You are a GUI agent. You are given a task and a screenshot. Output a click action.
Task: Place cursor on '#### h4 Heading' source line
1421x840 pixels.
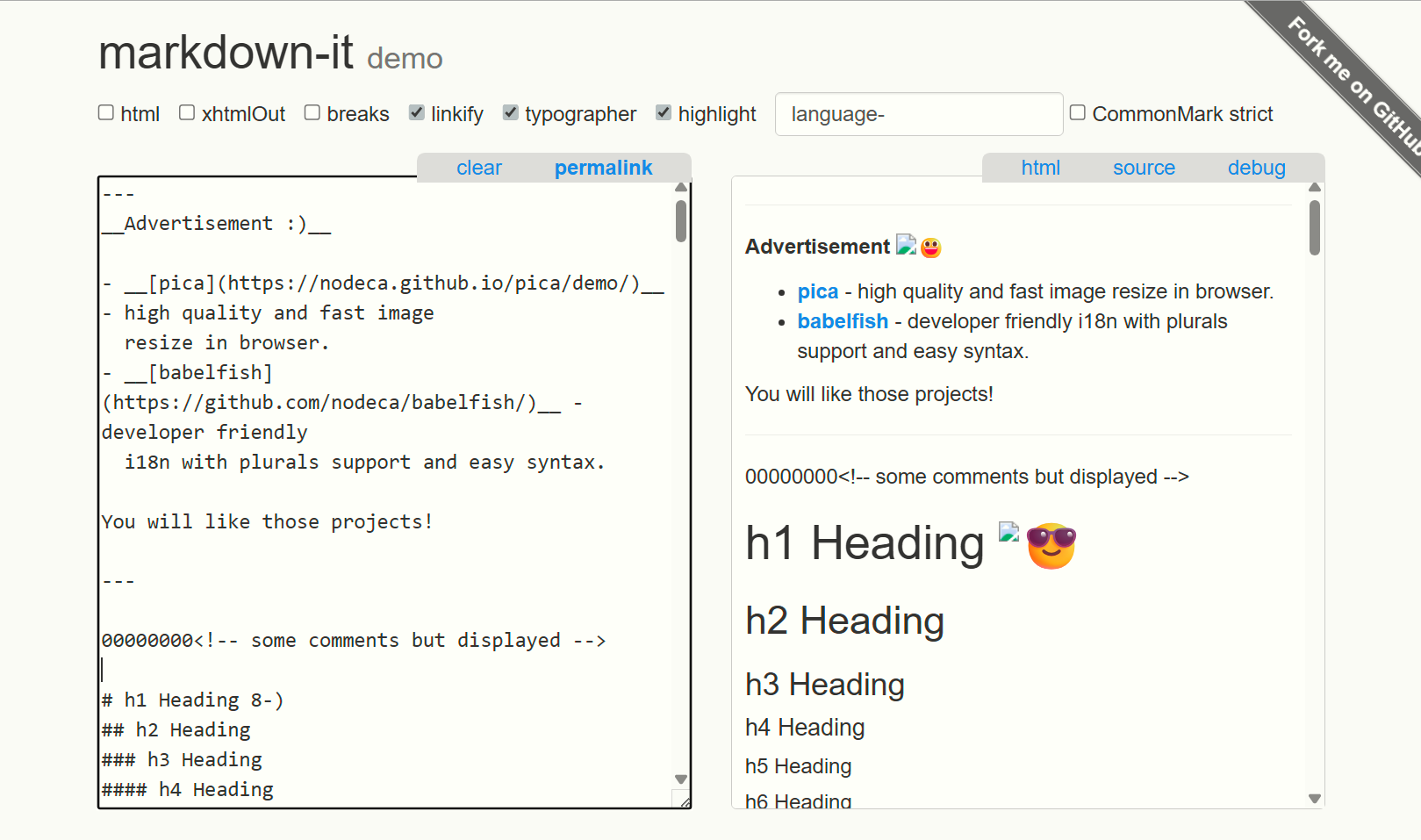point(188,790)
